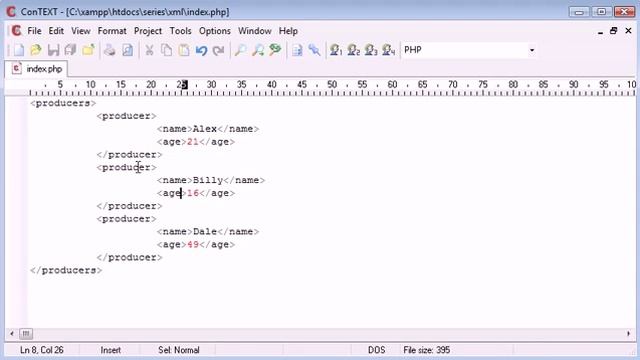Click the horizontal scrollbar left arrow
The width and height of the screenshot is (640, 360).
coord(12,333)
